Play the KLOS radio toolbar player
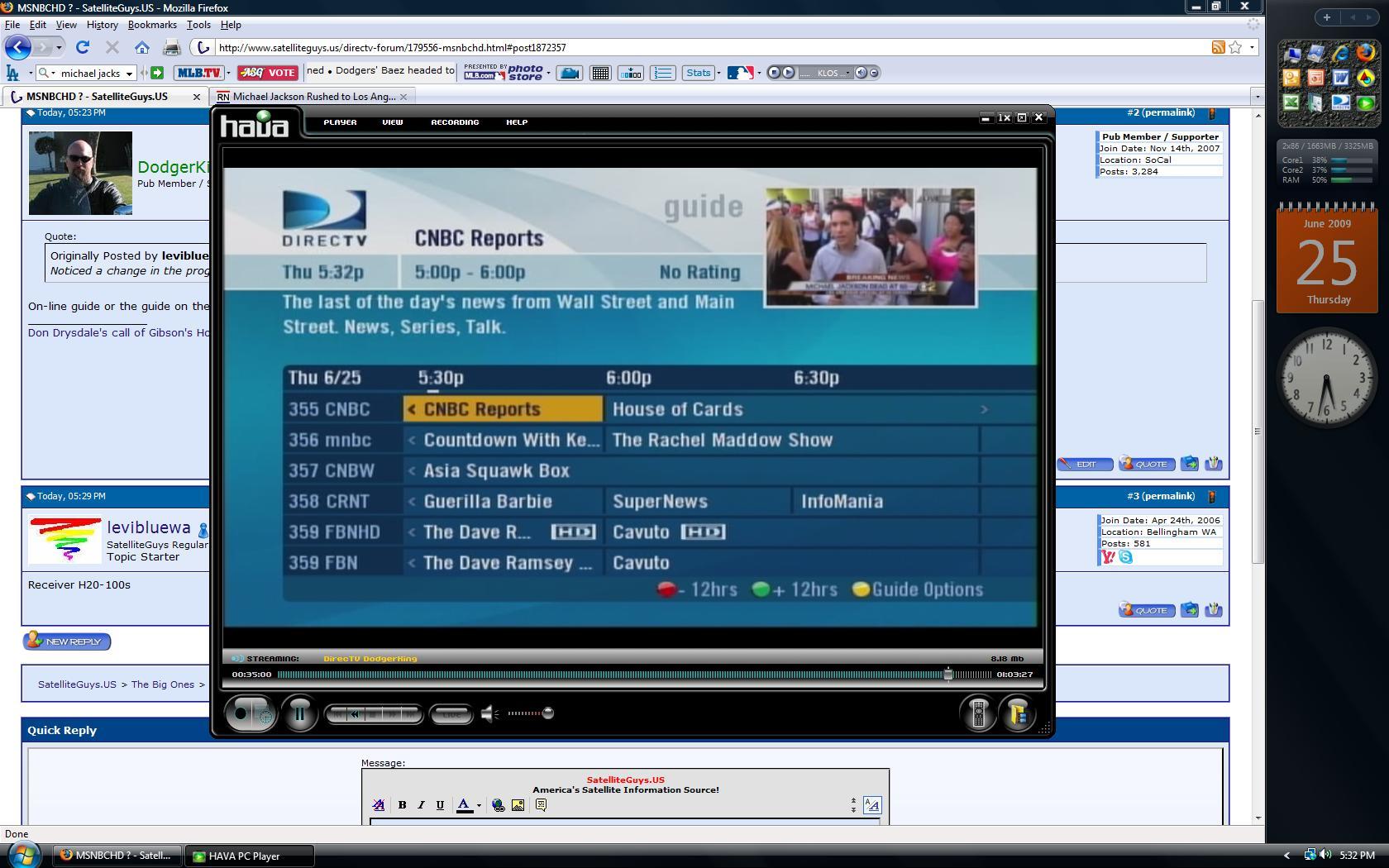This screenshot has height=868, width=1389. click(x=788, y=73)
